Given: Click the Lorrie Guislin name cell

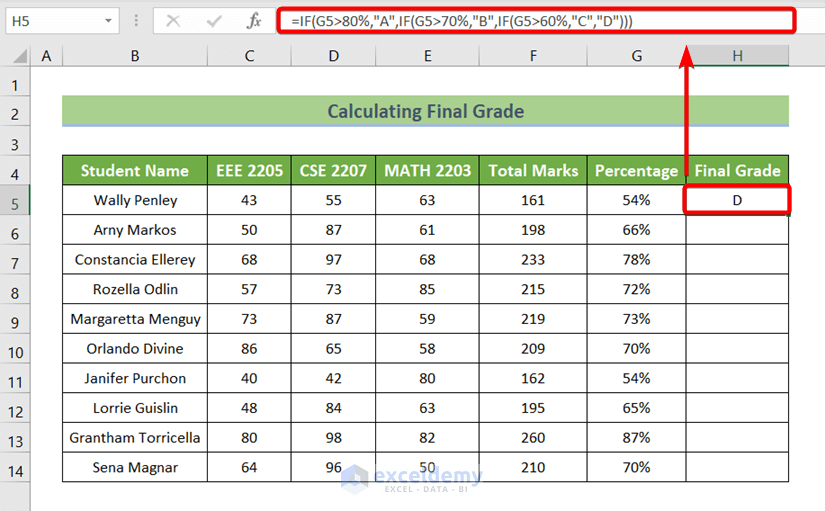Looking at the screenshot, I should pyautogui.click(x=135, y=408).
